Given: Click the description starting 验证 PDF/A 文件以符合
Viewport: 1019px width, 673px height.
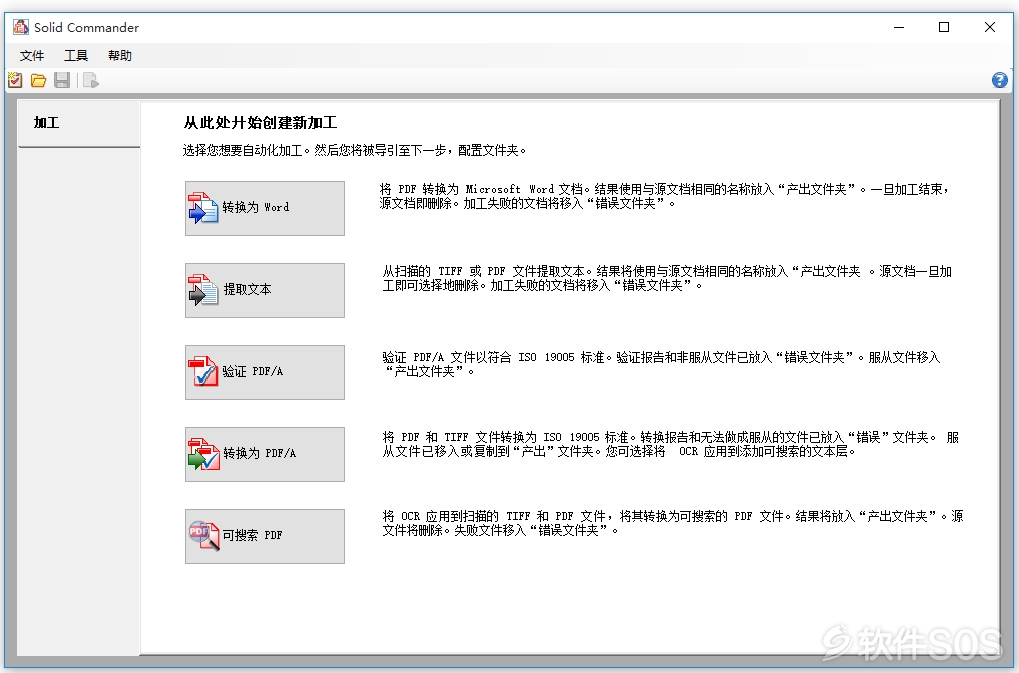Looking at the screenshot, I should [x=661, y=364].
